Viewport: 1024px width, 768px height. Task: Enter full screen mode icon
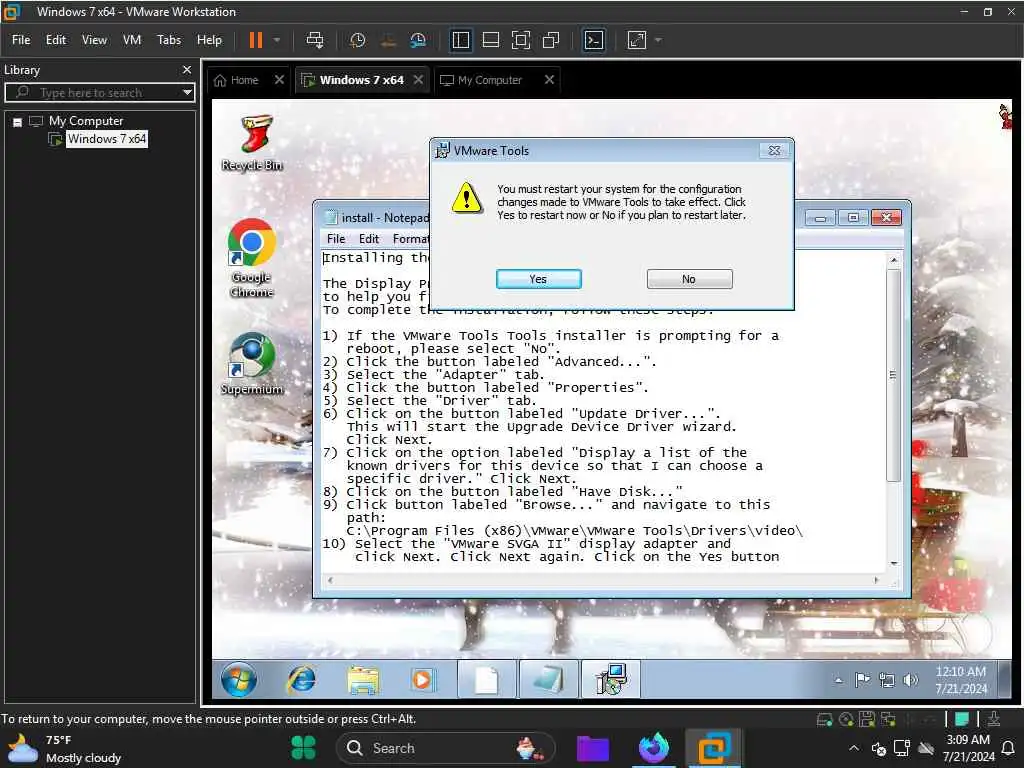pos(520,40)
